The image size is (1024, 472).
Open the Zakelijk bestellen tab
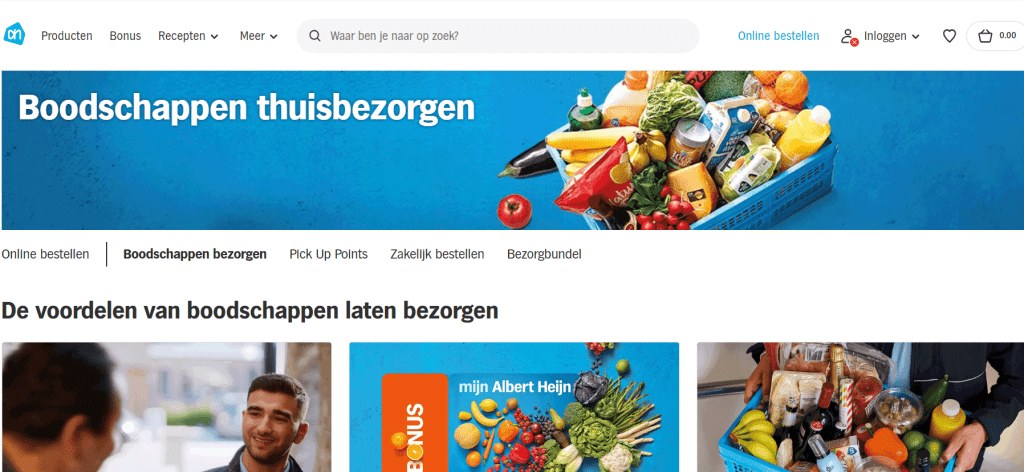[437, 254]
